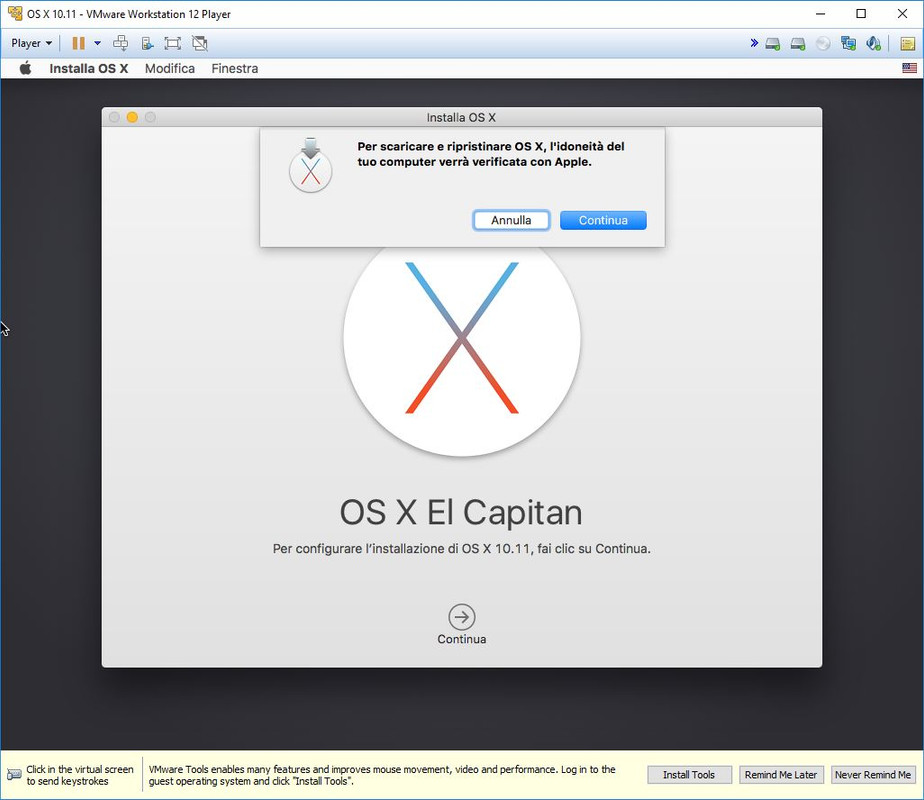The width and height of the screenshot is (924, 800).
Task: Open the Modifica menu
Action: coord(170,68)
